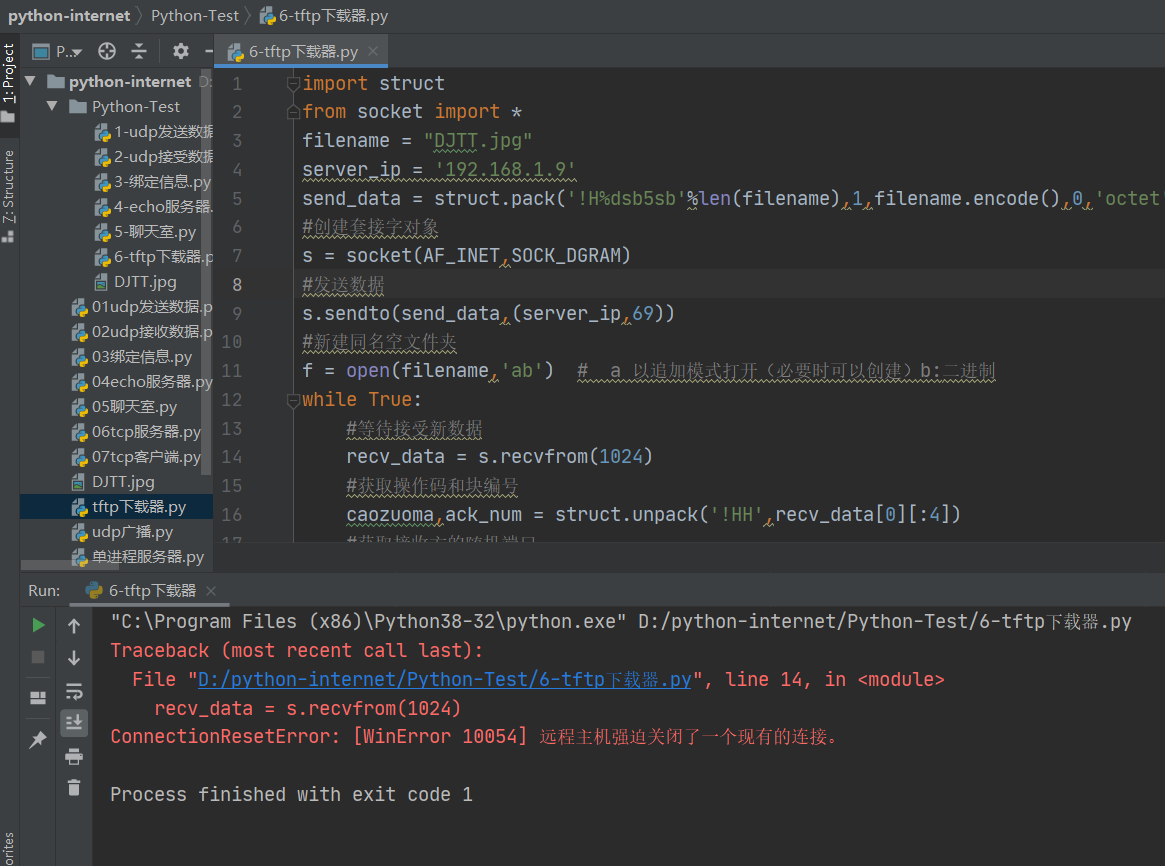Screen dimensions: 1165x866
Task: Clear console with the trash icon
Action: [74, 787]
